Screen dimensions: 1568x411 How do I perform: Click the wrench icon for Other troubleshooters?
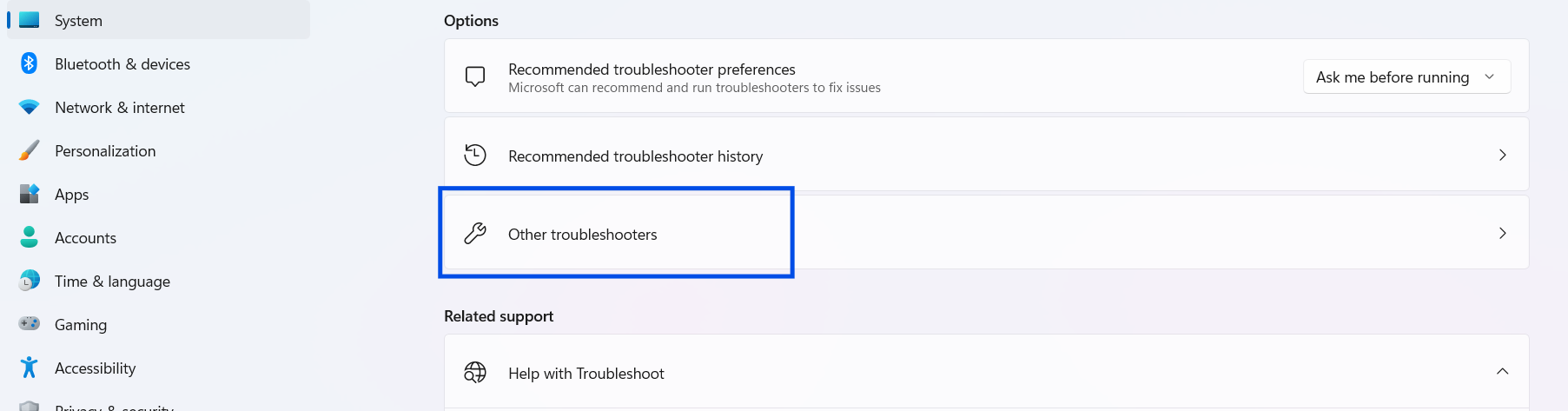(475, 233)
